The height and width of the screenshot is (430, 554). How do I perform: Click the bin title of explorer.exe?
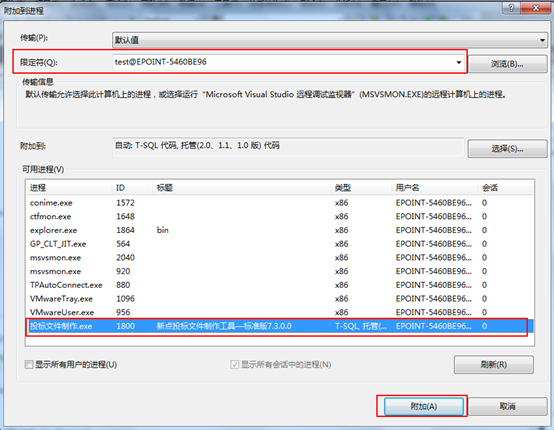163,230
